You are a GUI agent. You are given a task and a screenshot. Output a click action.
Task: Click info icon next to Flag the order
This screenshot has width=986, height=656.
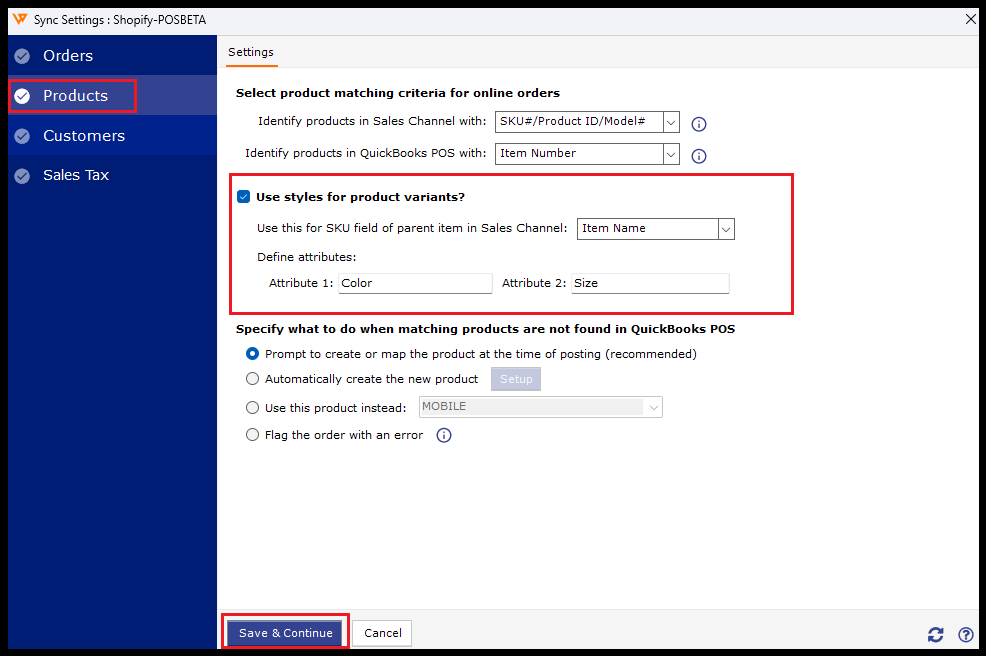pos(444,435)
